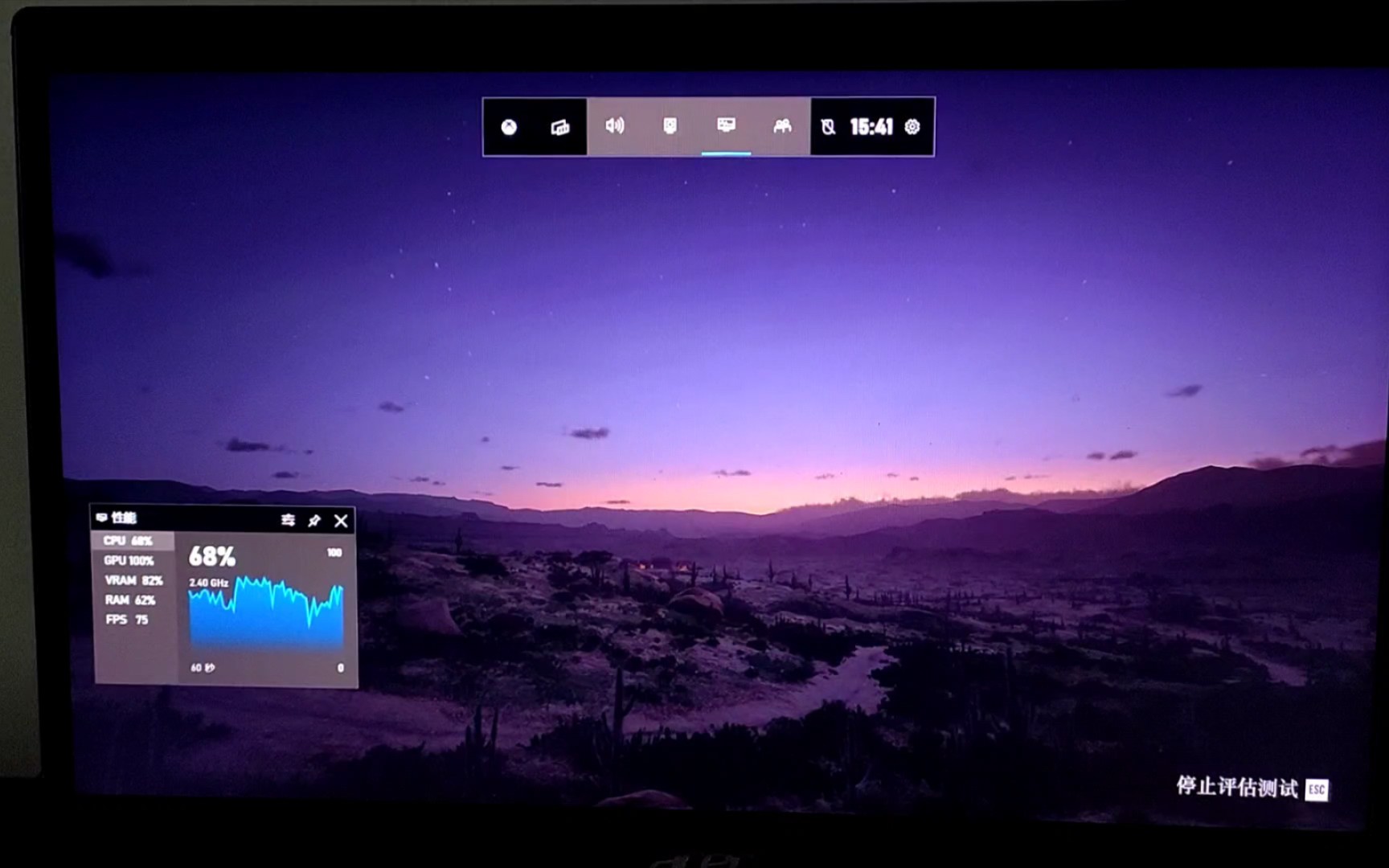The width and height of the screenshot is (1389, 868).
Task: Click the 15:41 clock display
Action: click(871, 127)
